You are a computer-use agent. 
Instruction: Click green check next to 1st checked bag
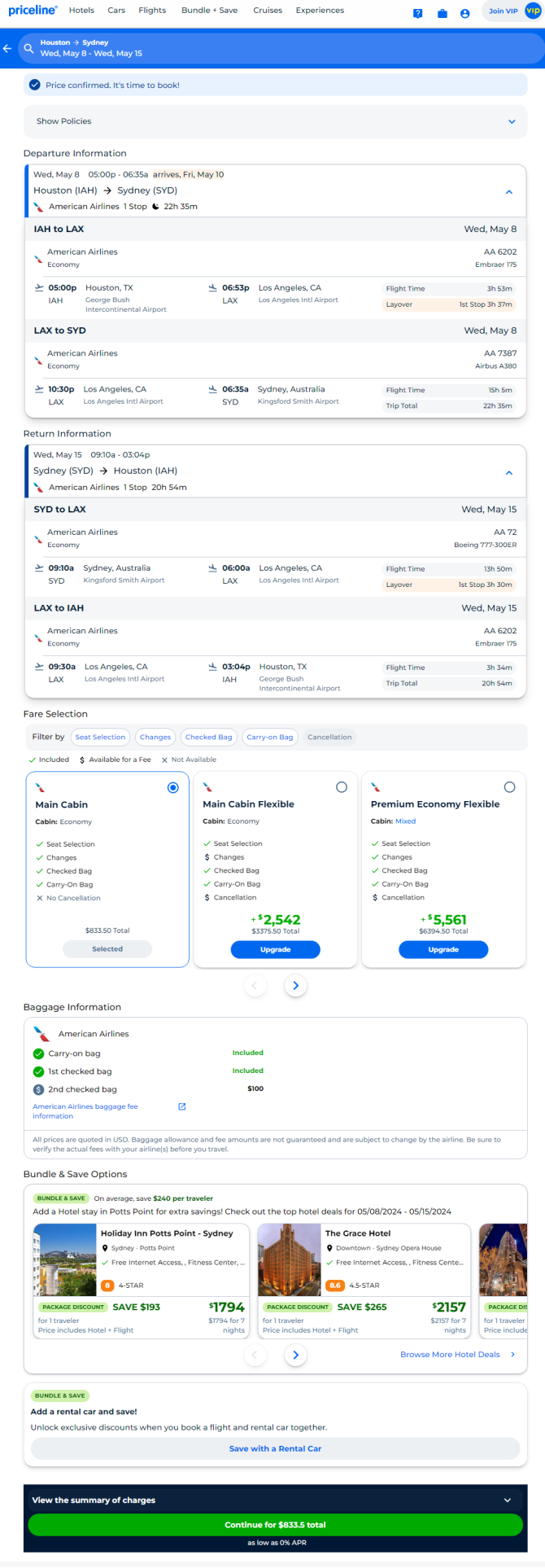click(38, 1071)
